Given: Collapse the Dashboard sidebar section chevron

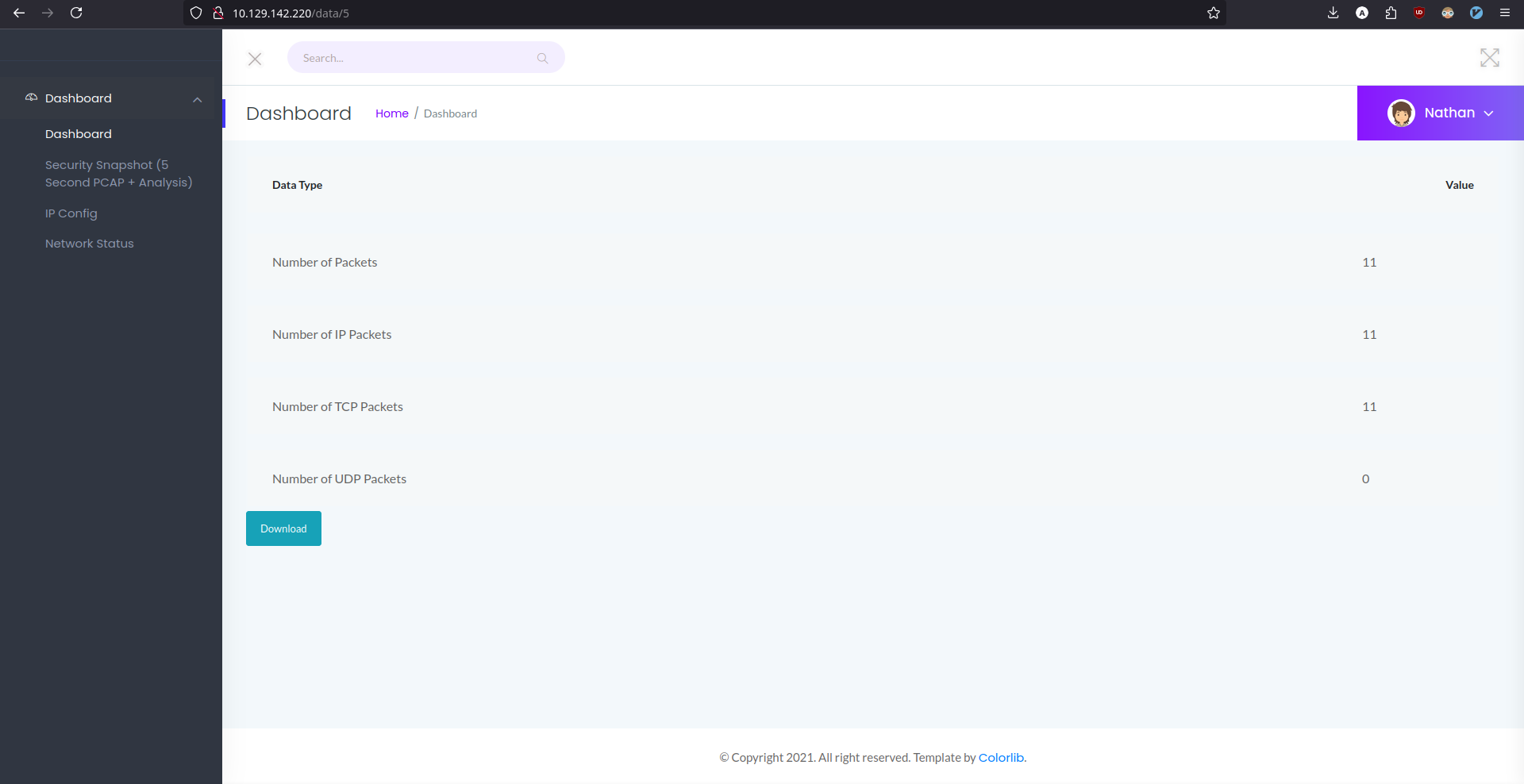Looking at the screenshot, I should point(198,99).
